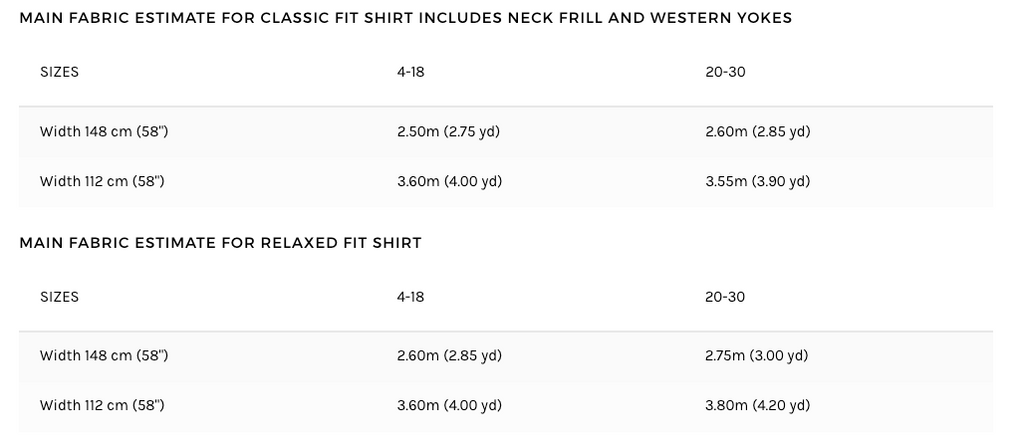
Task: Select the Width 112 cm row label under Classic Fit
Action: click(x=102, y=181)
